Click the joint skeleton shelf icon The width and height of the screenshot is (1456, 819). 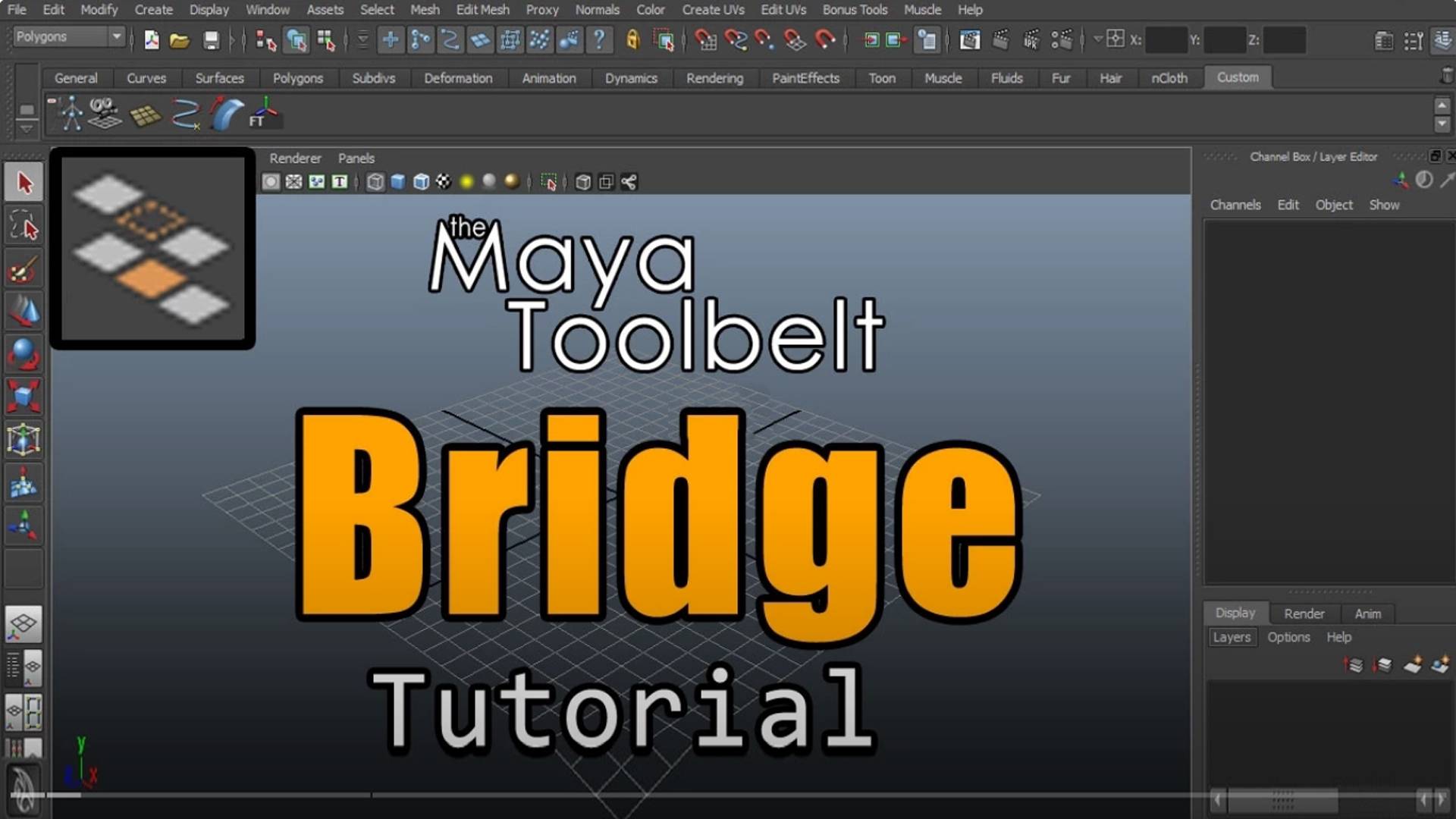[71, 114]
